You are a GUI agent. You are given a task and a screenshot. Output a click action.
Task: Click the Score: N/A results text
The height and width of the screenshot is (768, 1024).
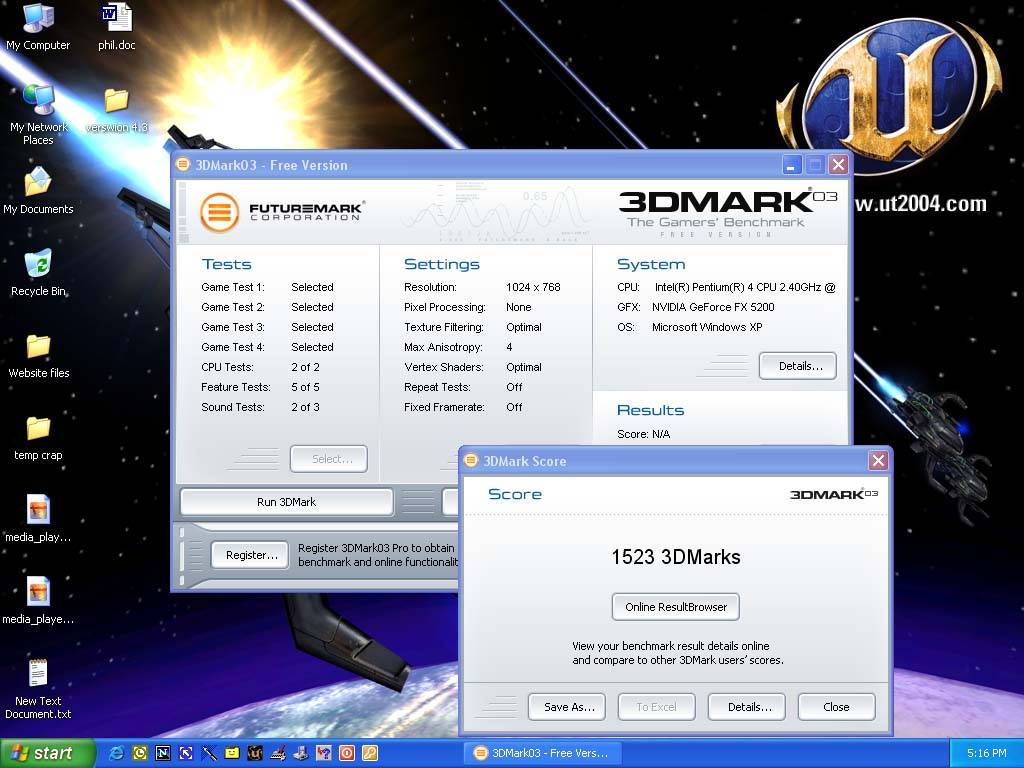(x=643, y=434)
